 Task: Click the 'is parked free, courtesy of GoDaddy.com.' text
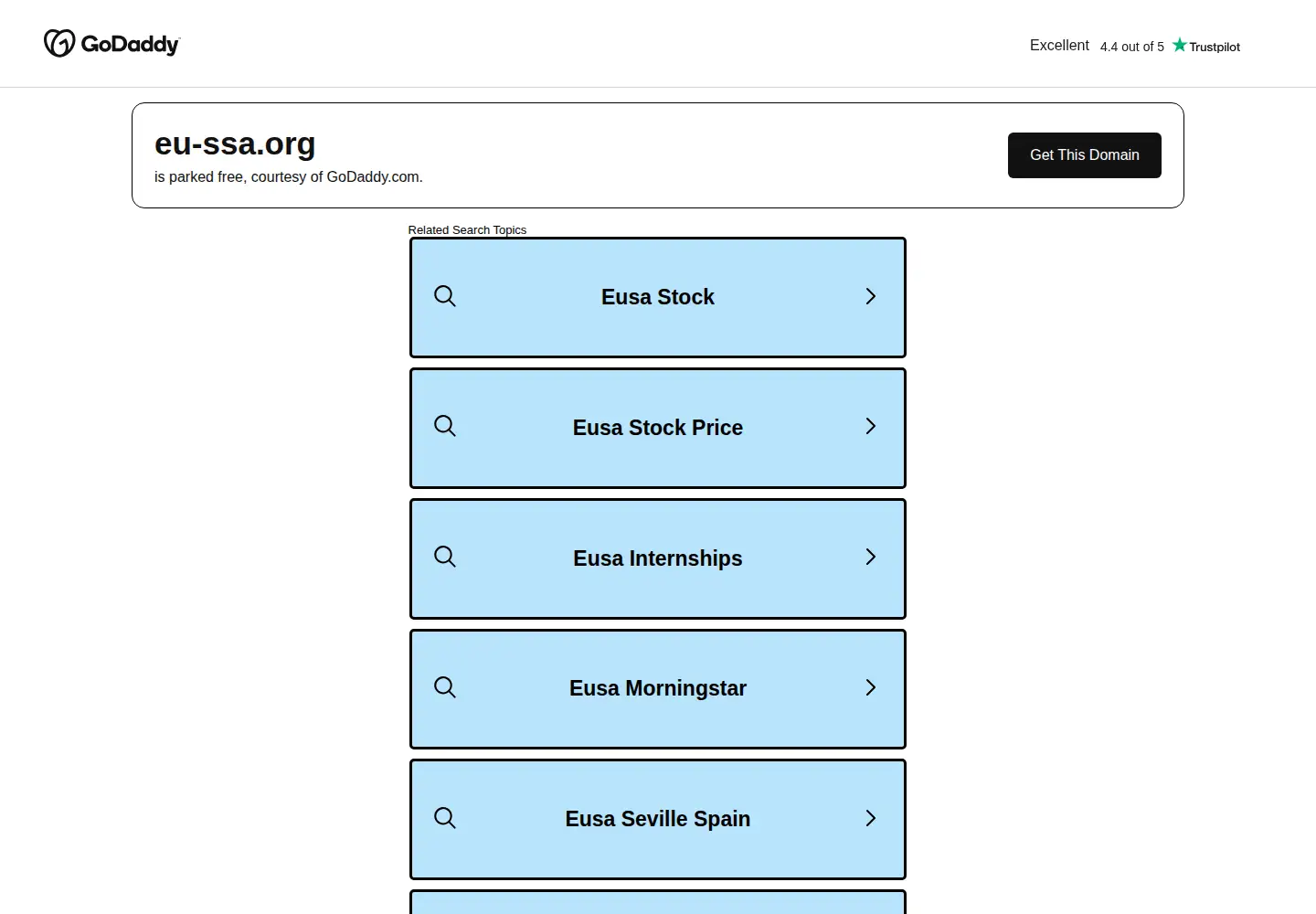click(289, 177)
